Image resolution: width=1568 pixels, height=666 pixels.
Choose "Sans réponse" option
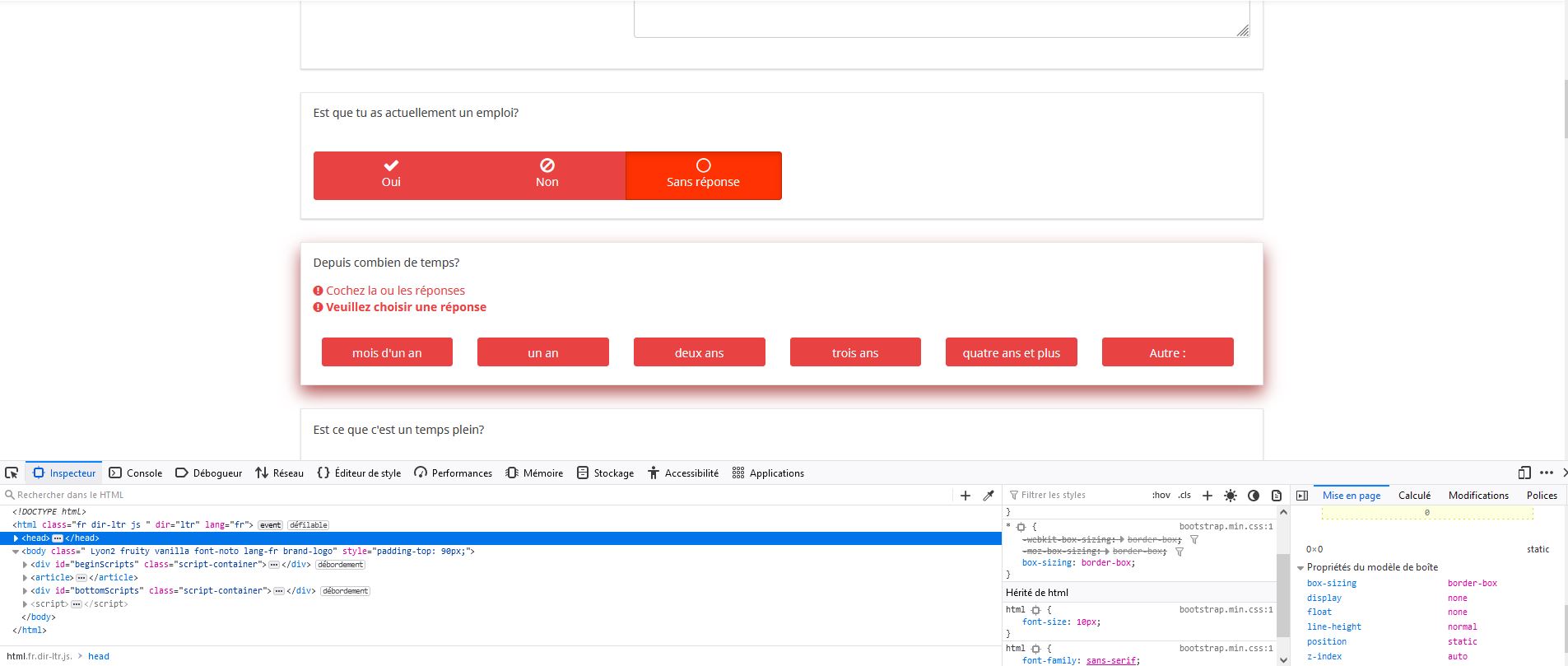point(703,175)
